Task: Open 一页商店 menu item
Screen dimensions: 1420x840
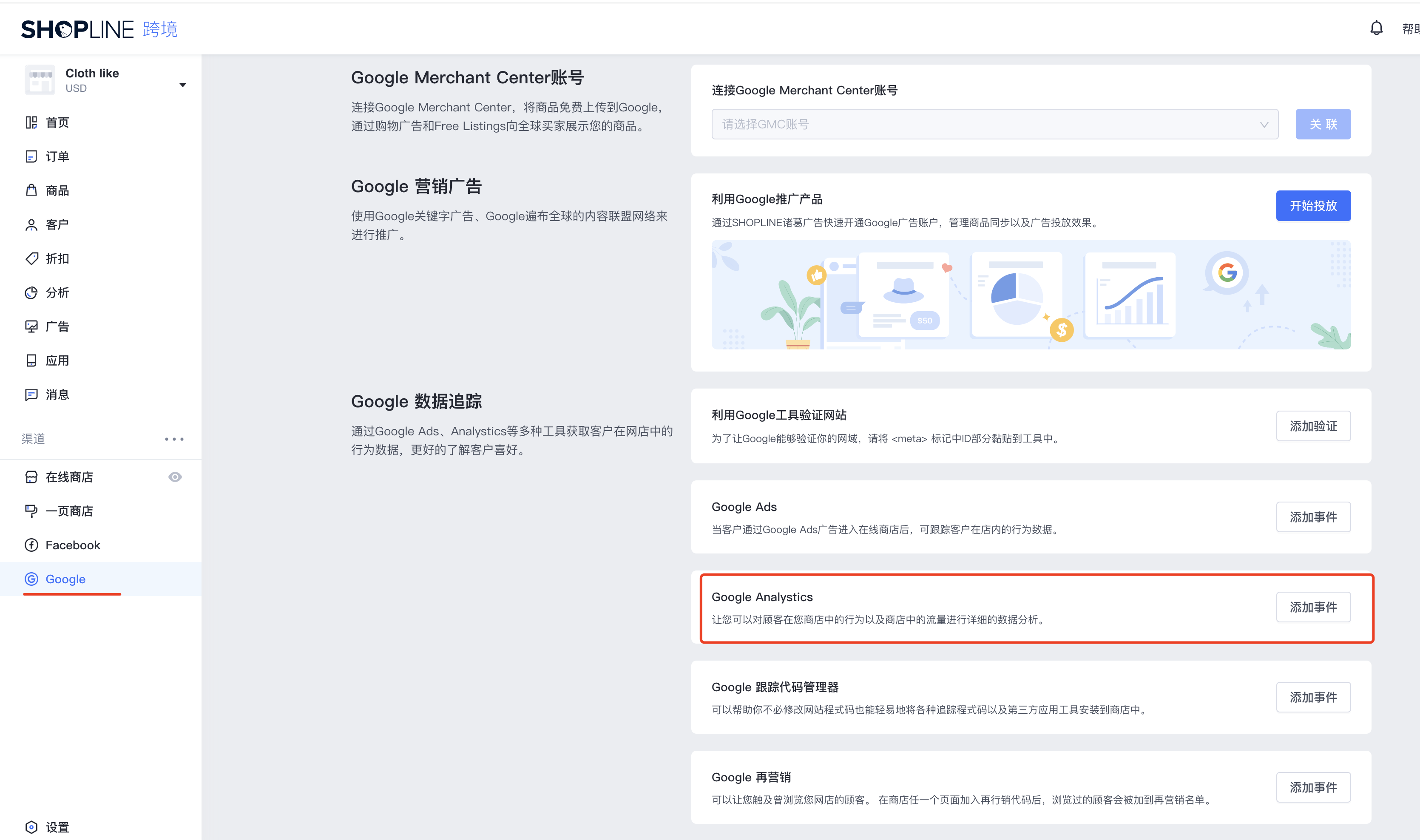Action: [x=69, y=511]
